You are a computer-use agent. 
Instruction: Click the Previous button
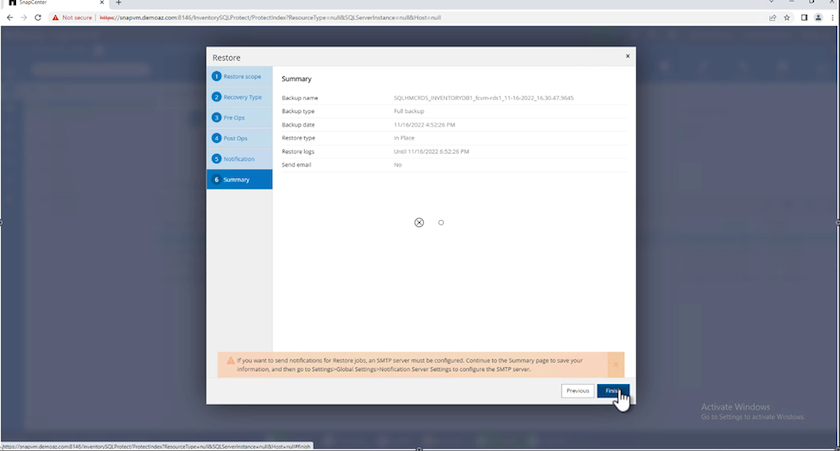click(x=578, y=391)
